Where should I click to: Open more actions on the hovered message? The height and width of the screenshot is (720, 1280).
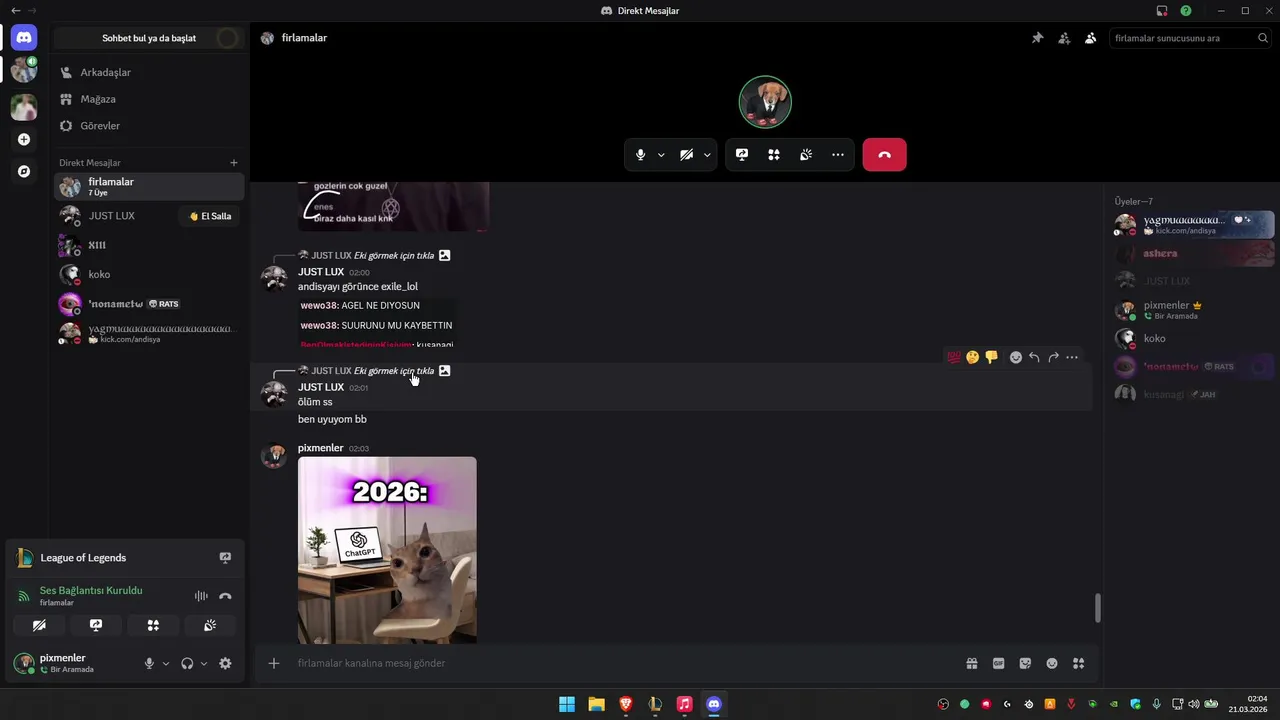pyautogui.click(x=1072, y=357)
